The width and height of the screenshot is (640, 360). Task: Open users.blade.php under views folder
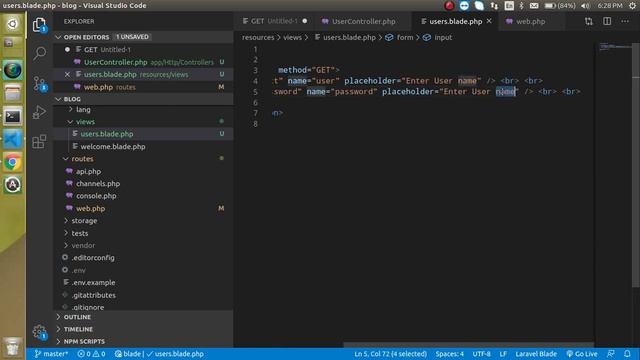coord(143,134)
